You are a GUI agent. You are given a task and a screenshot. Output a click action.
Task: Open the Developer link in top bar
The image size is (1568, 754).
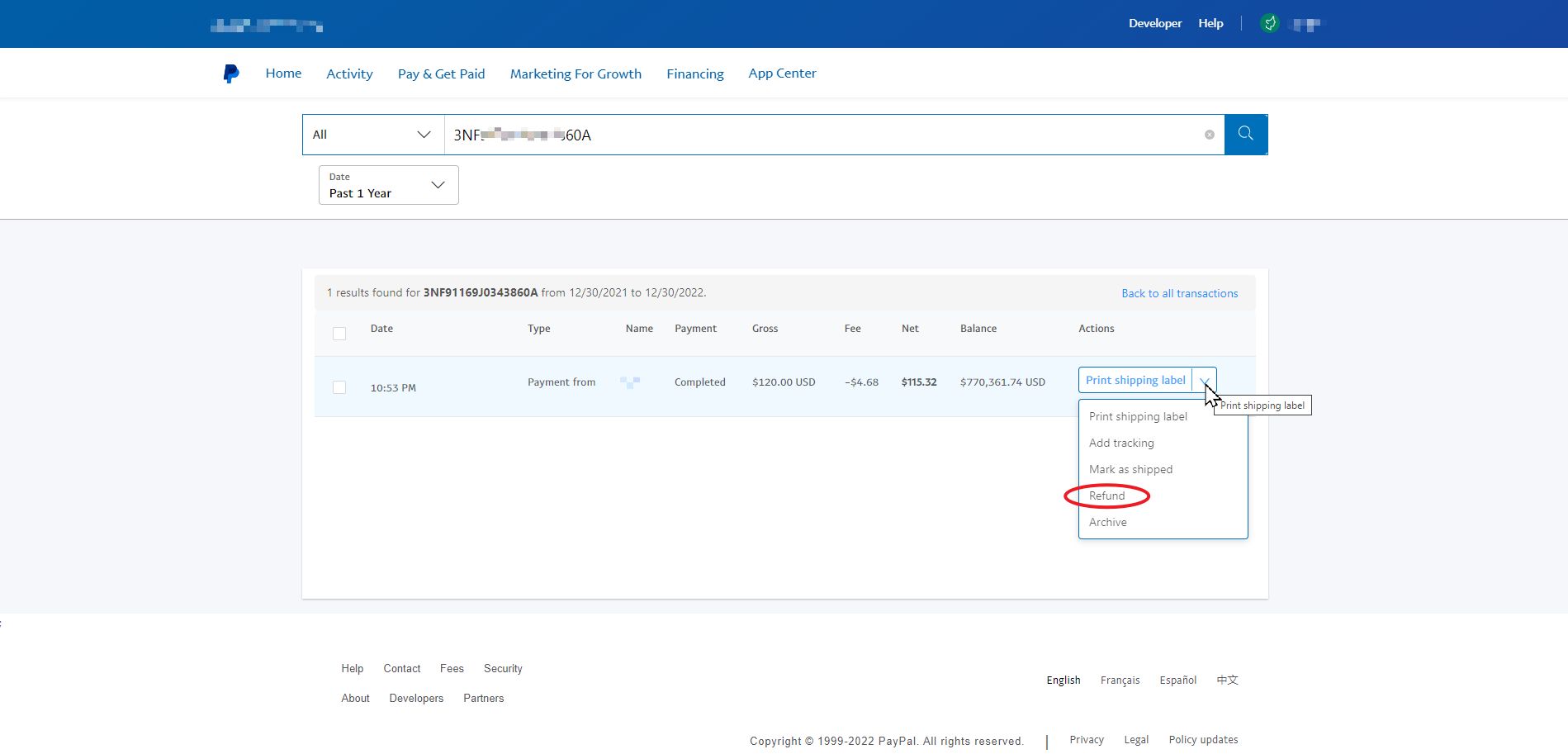click(1154, 23)
